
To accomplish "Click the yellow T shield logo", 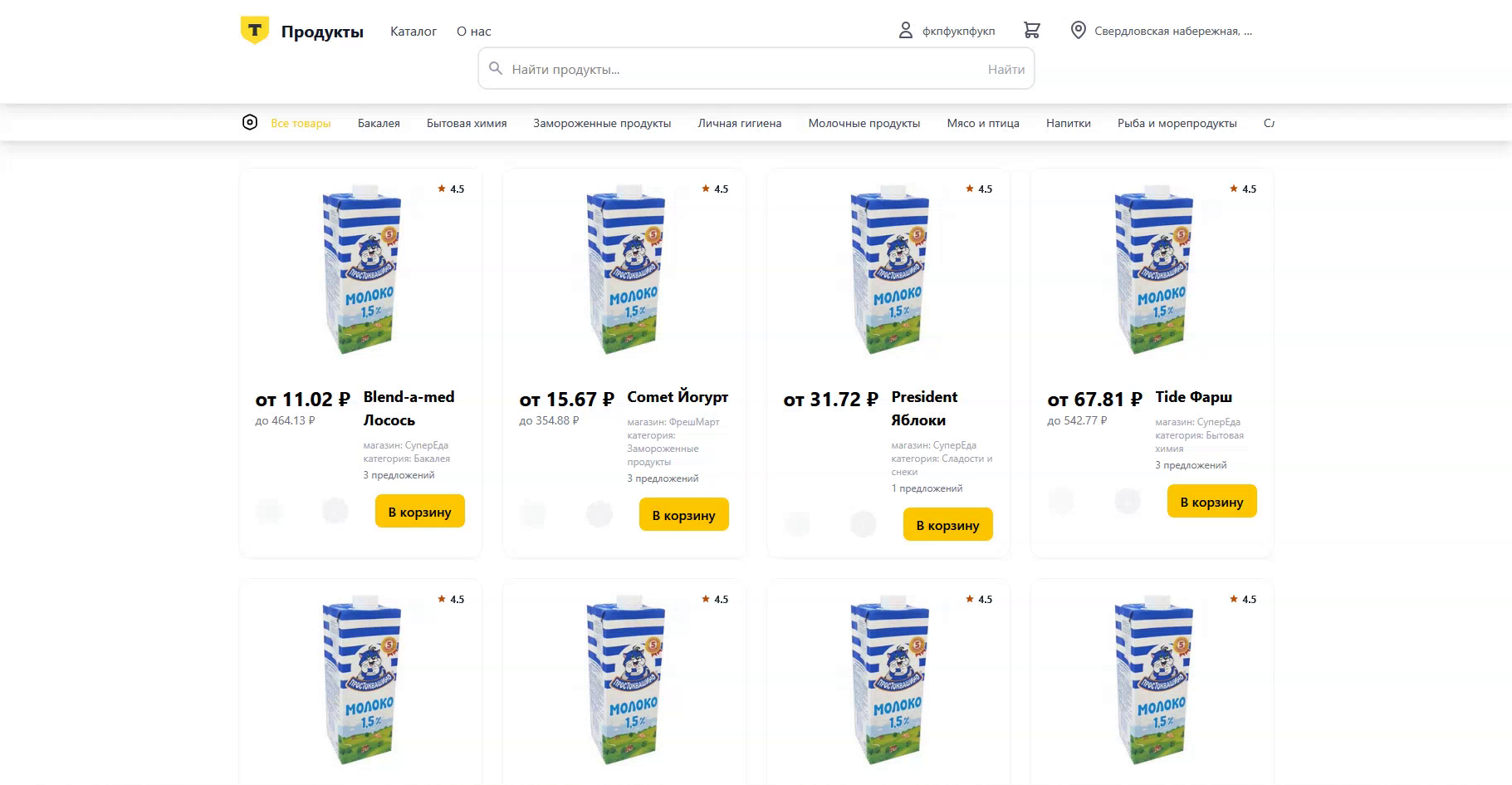I will point(255,31).
